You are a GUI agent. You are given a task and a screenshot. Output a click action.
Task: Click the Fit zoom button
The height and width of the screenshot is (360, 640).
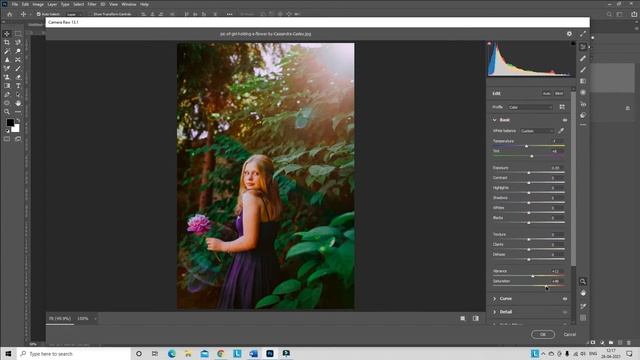[60, 318]
